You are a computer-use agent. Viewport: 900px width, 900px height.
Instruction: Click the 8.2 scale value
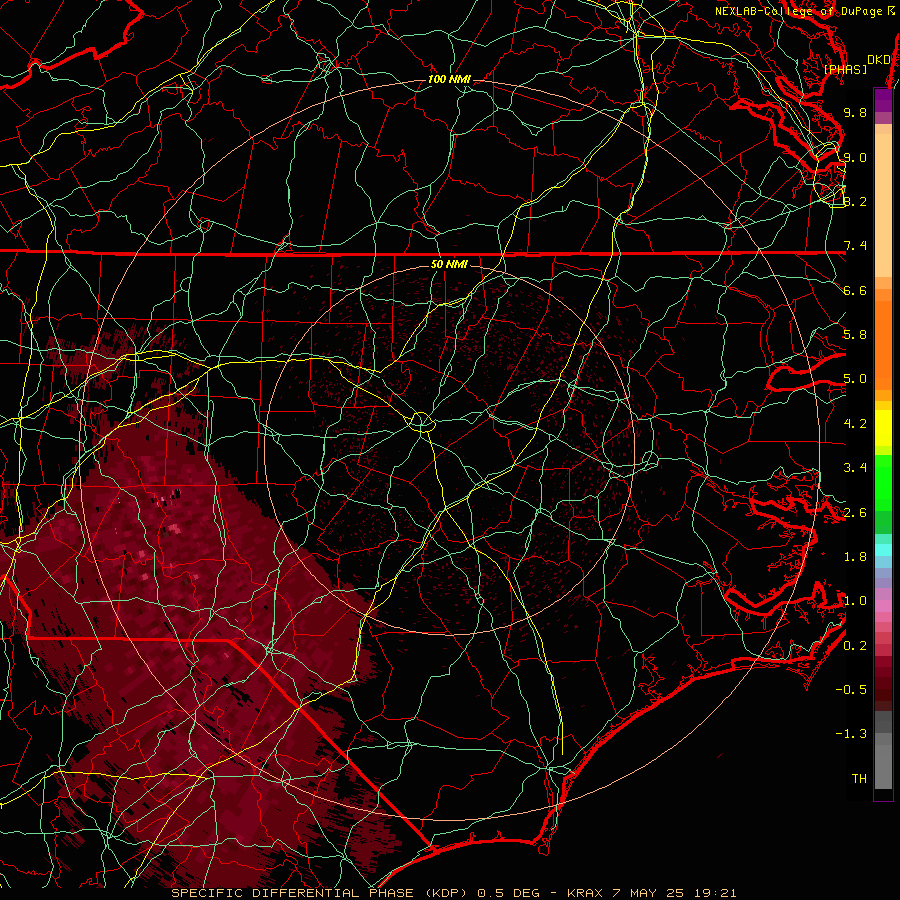pyautogui.click(x=855, y=201)
